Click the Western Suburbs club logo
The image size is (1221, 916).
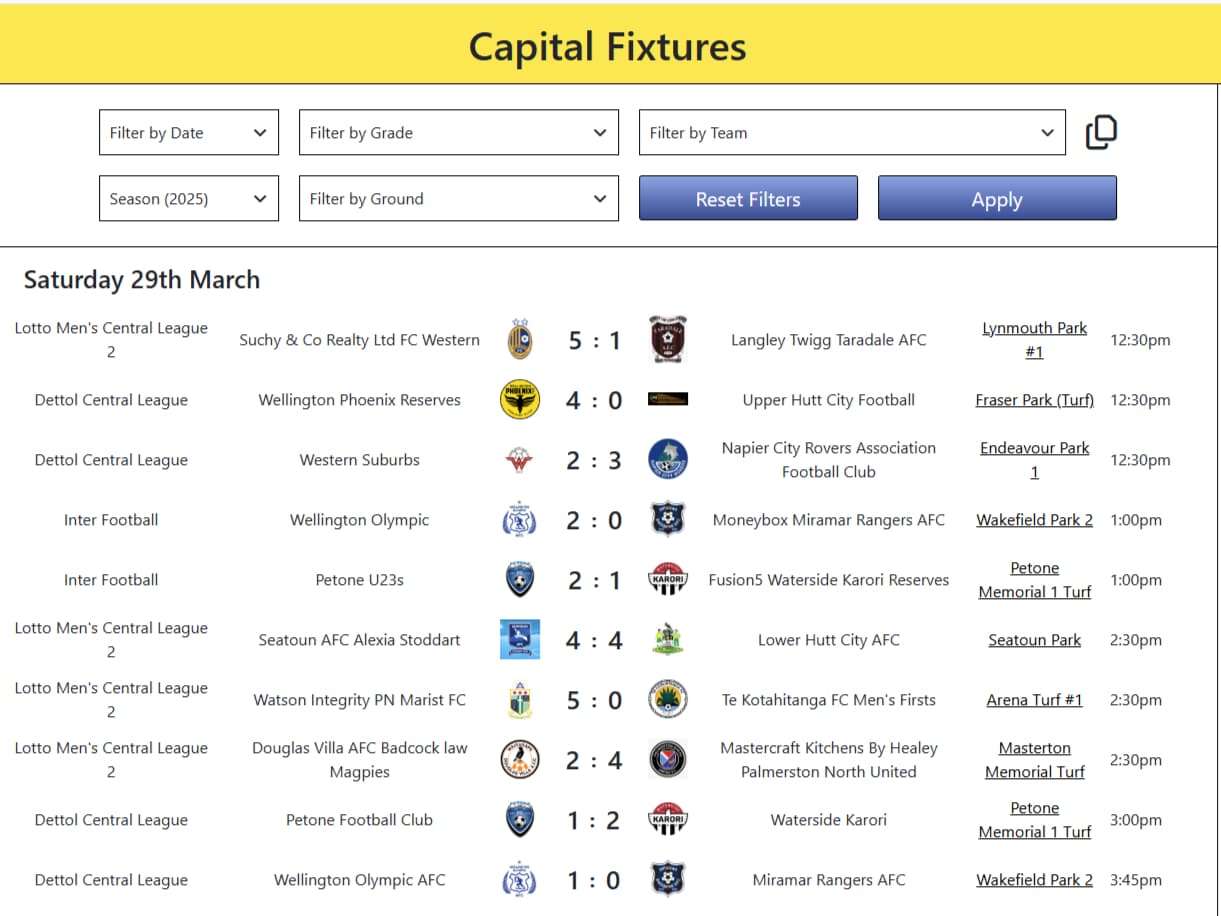click(519, 460)
